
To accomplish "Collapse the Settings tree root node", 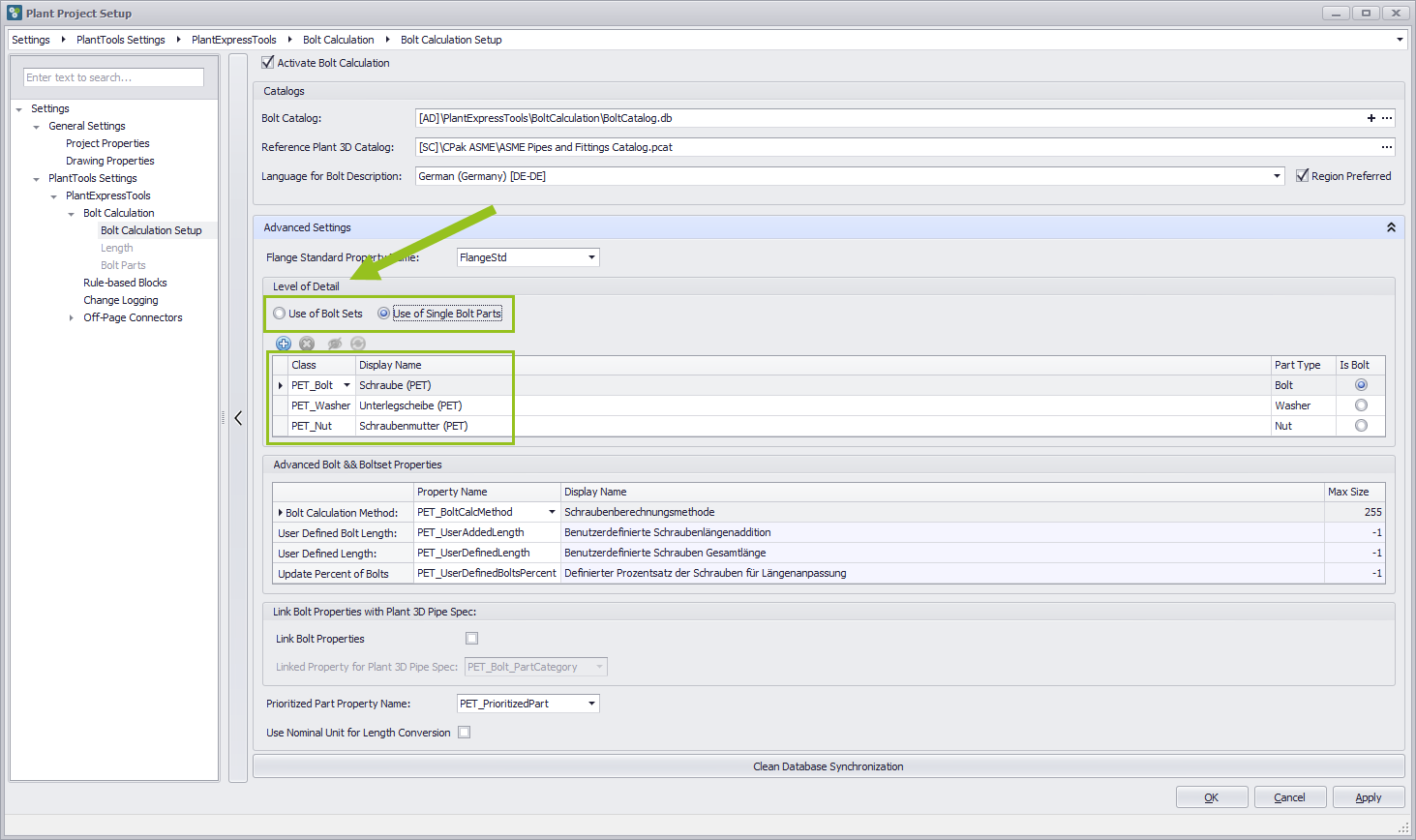I will point(18,109).
